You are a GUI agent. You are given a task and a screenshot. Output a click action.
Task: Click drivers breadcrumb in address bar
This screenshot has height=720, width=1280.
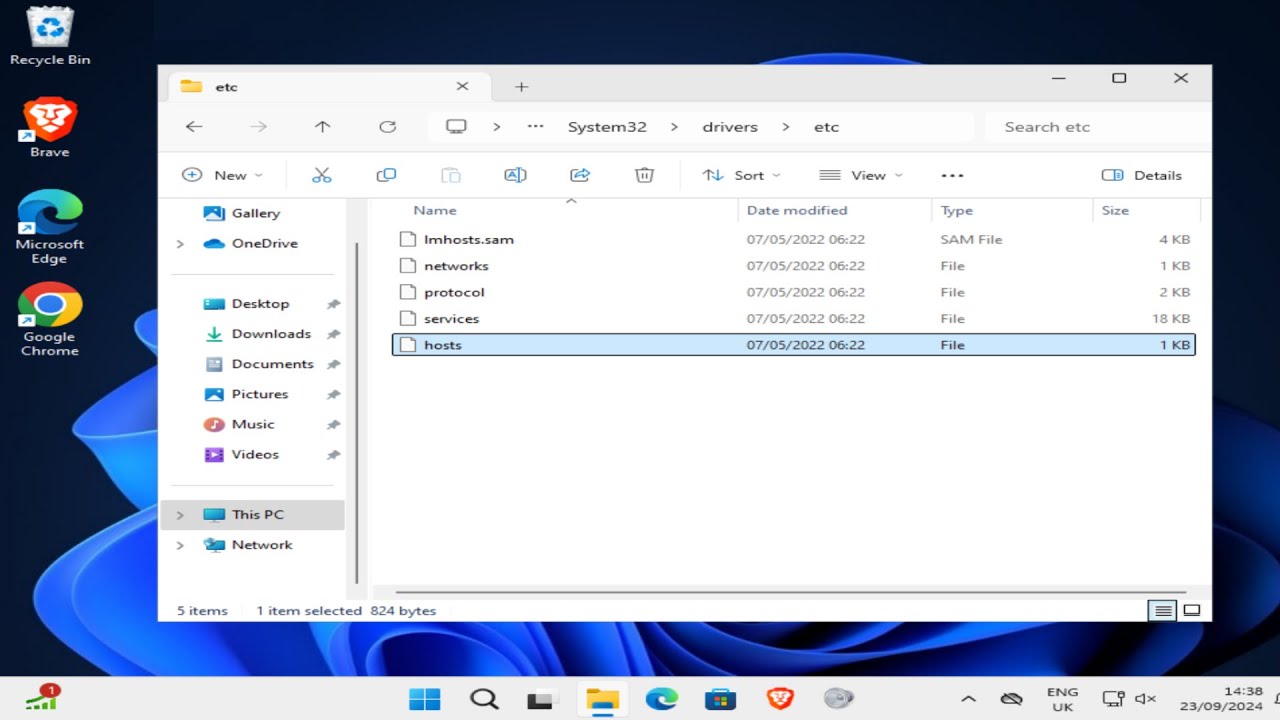730,127
